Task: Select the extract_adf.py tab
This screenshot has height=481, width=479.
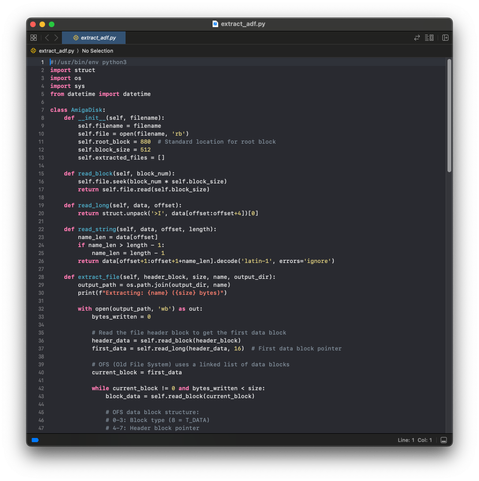Action: click(94, 38)
